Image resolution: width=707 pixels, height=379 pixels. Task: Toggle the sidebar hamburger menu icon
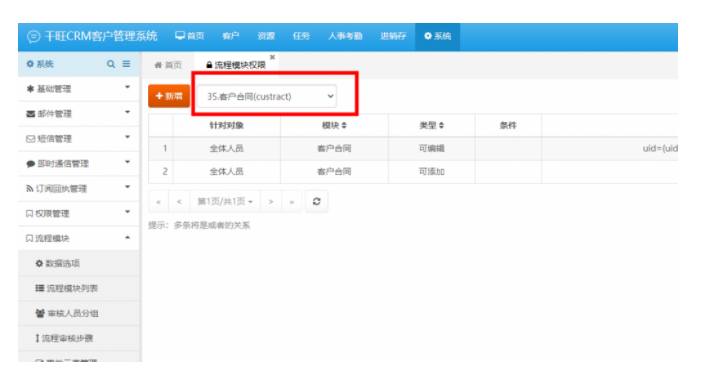pos(126,64)
